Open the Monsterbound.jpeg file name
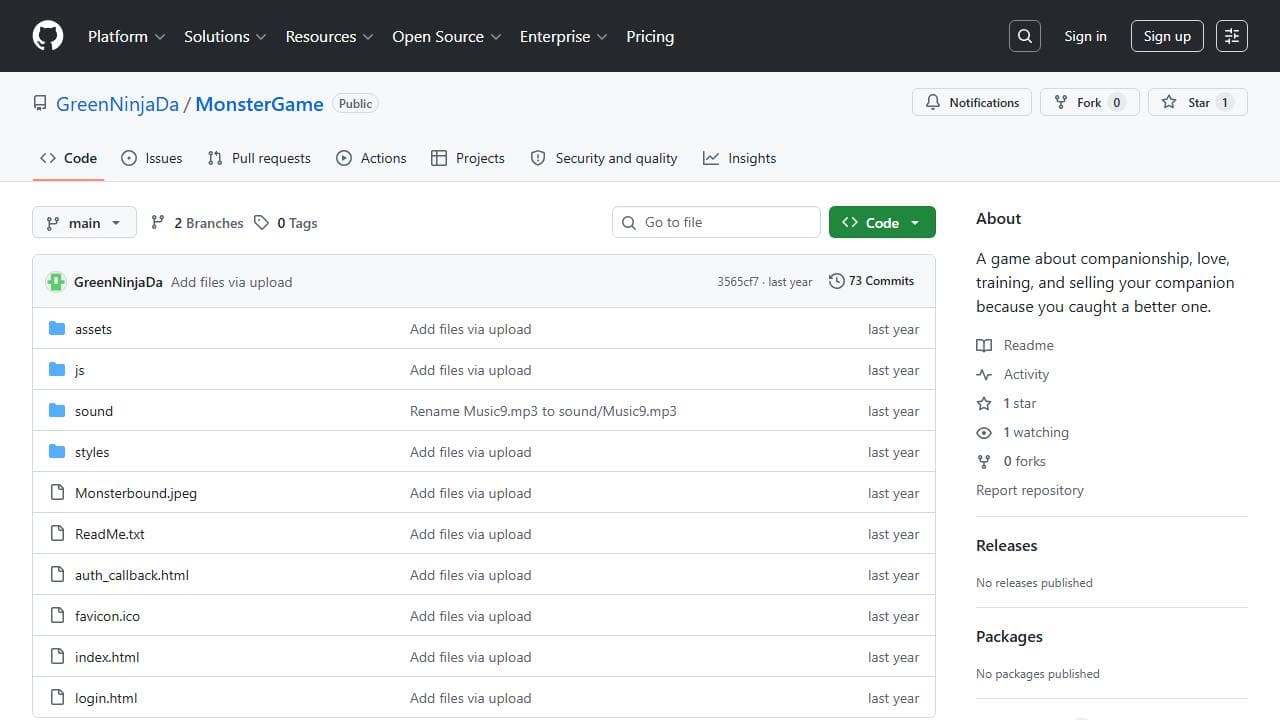 pyautogui.click(x=136, y=493)
